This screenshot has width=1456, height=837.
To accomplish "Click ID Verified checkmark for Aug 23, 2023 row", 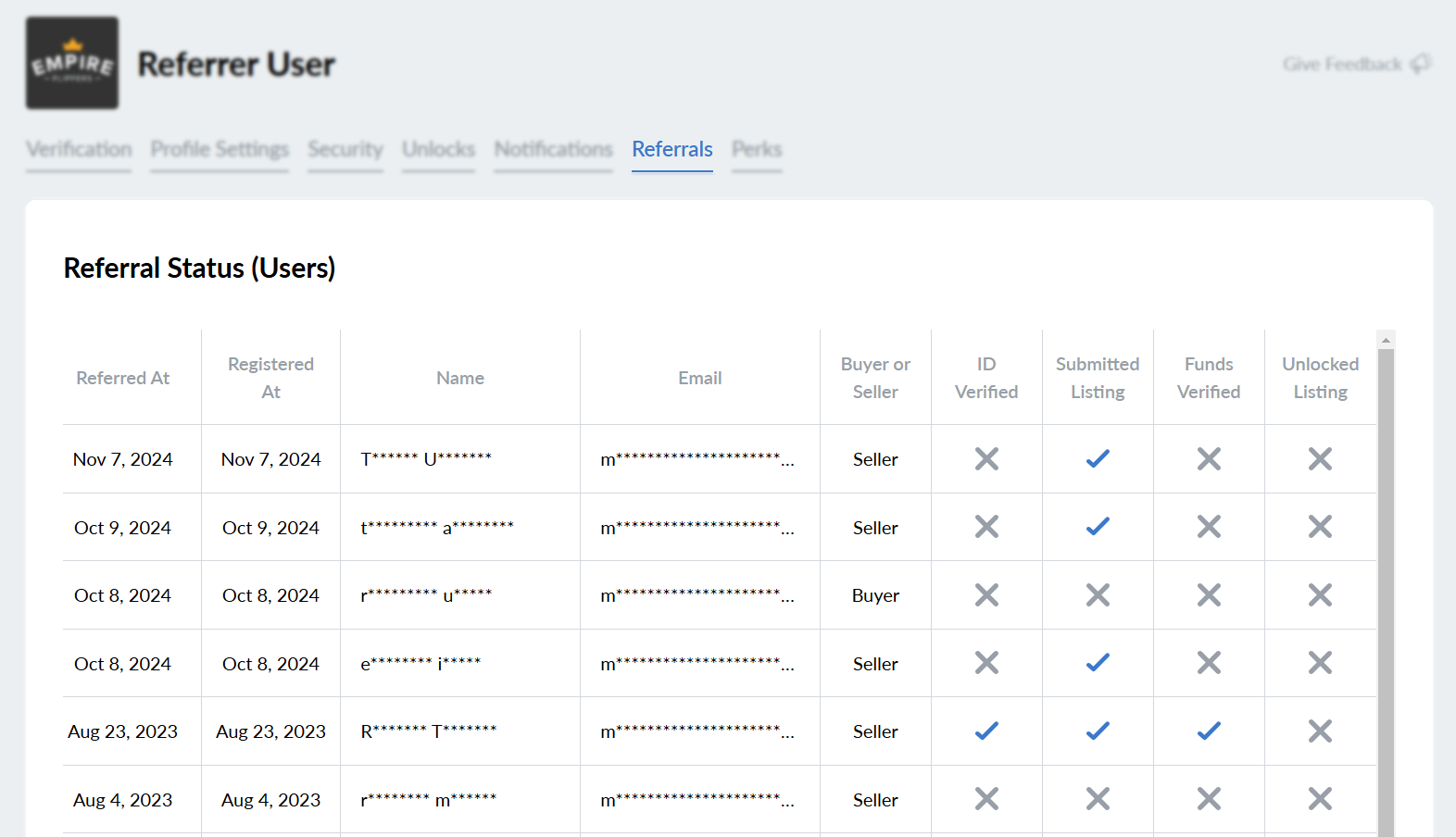I will pos(986,731).
